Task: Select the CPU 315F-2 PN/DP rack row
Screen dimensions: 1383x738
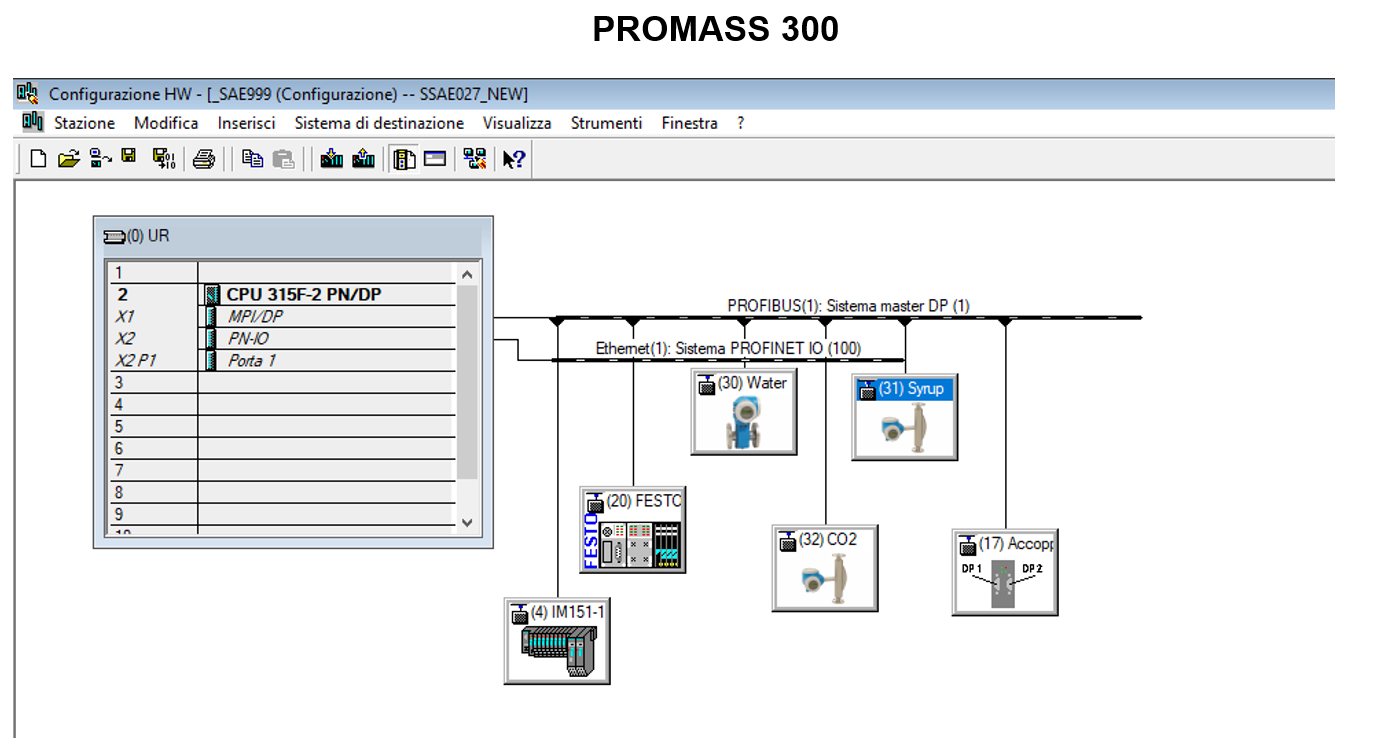Action: (x=282, y=294)
